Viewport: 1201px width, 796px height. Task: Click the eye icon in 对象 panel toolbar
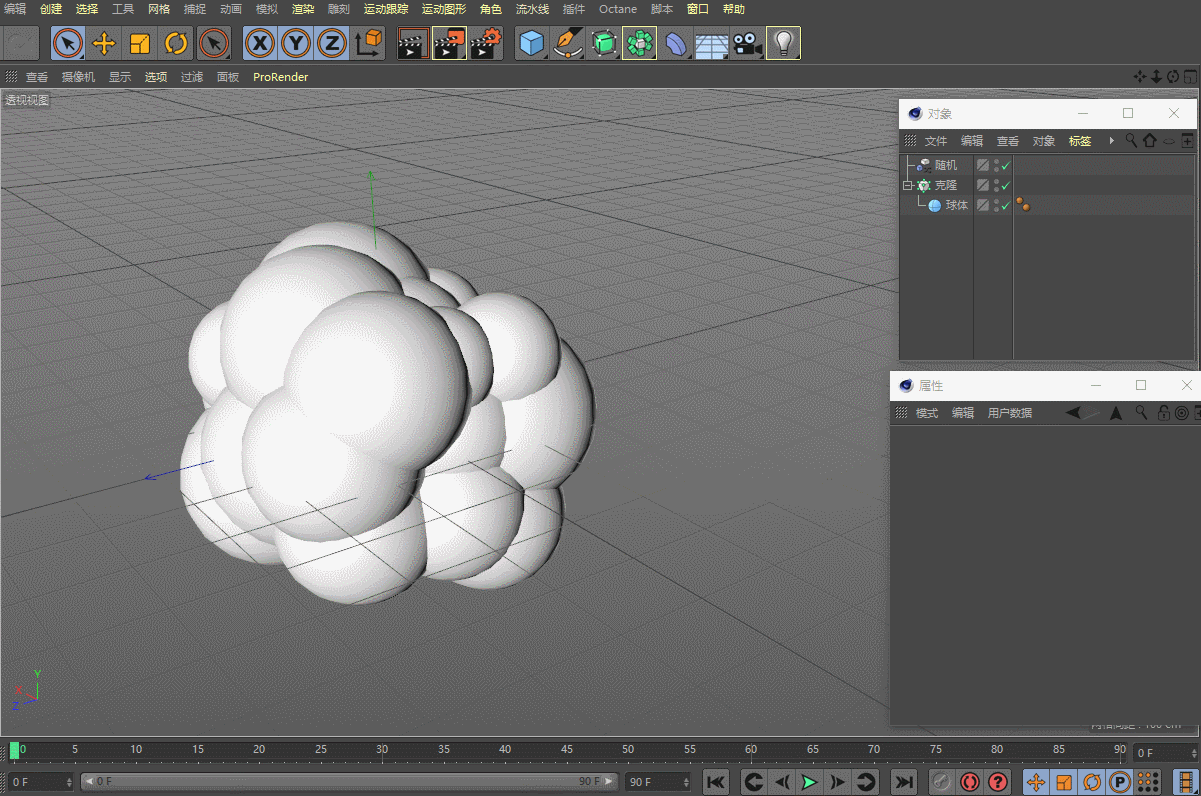(1169, 141)
